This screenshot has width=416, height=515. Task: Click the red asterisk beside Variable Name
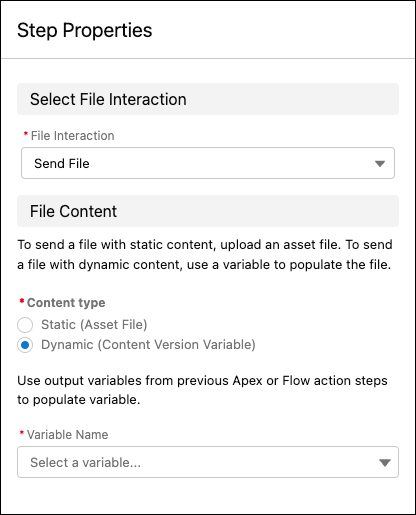click(22, 433)
